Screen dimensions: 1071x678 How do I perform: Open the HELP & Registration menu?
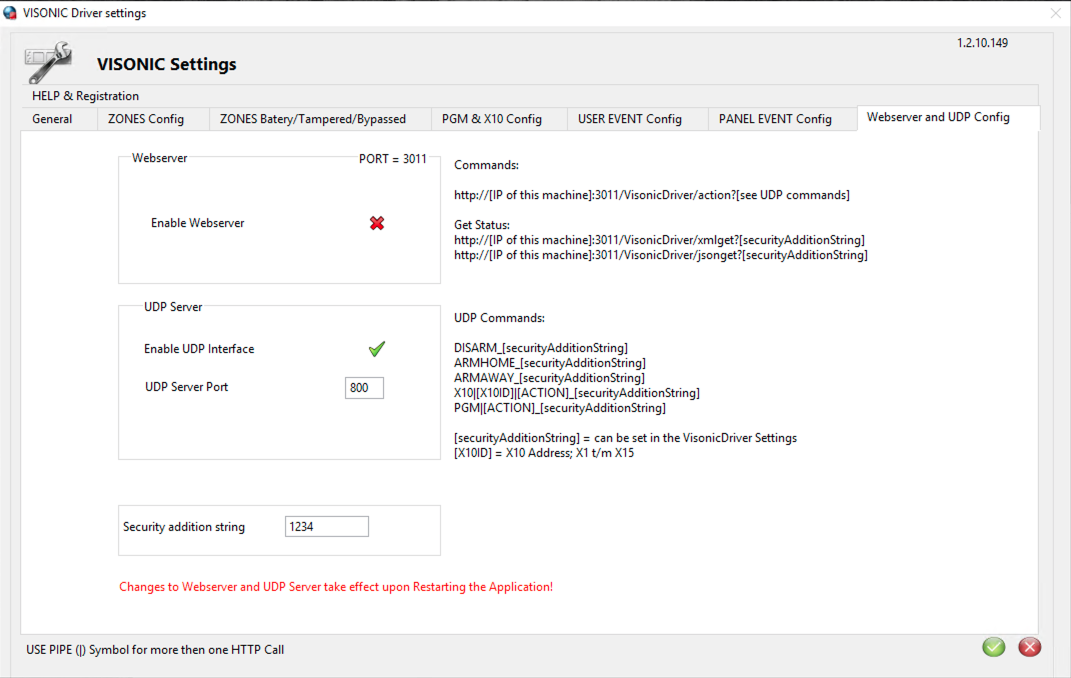pos(85,96)
